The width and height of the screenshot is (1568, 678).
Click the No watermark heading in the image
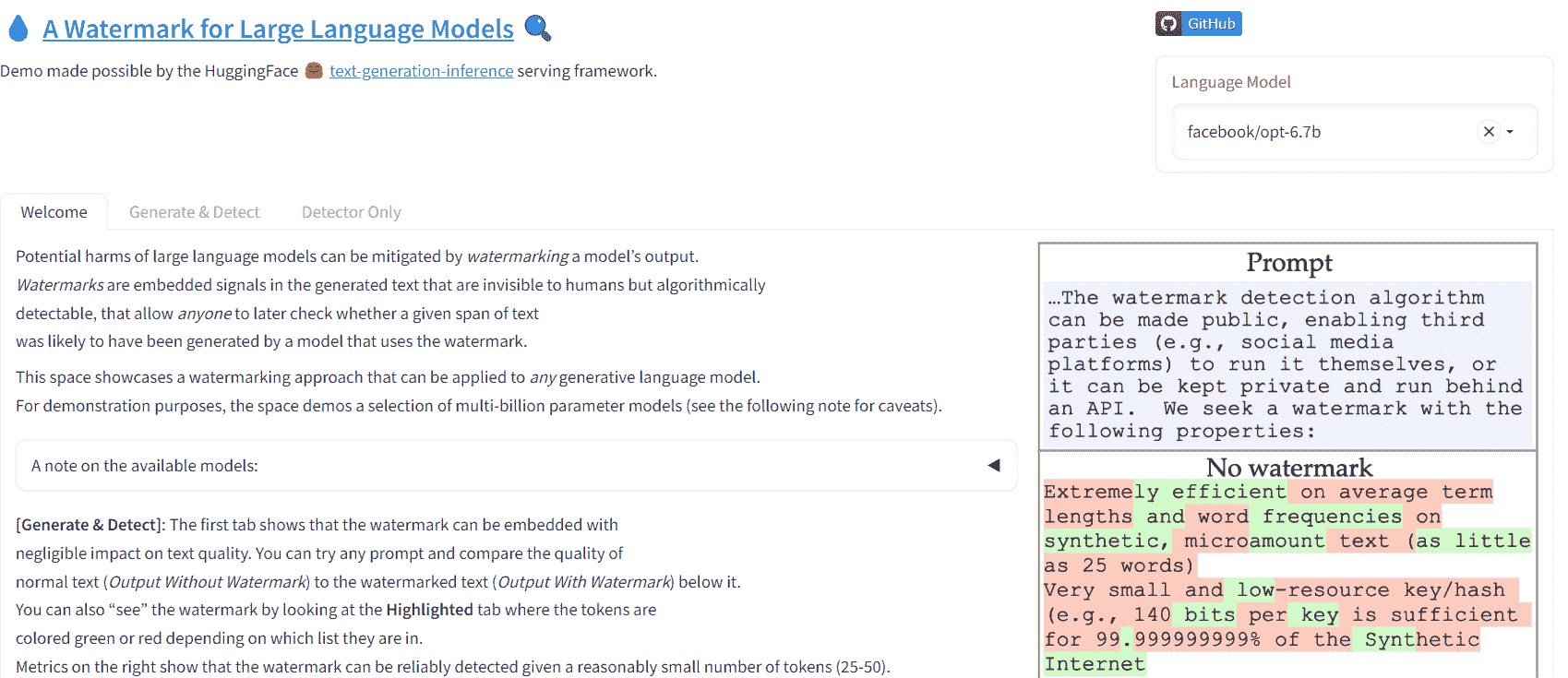(1289, 467)
